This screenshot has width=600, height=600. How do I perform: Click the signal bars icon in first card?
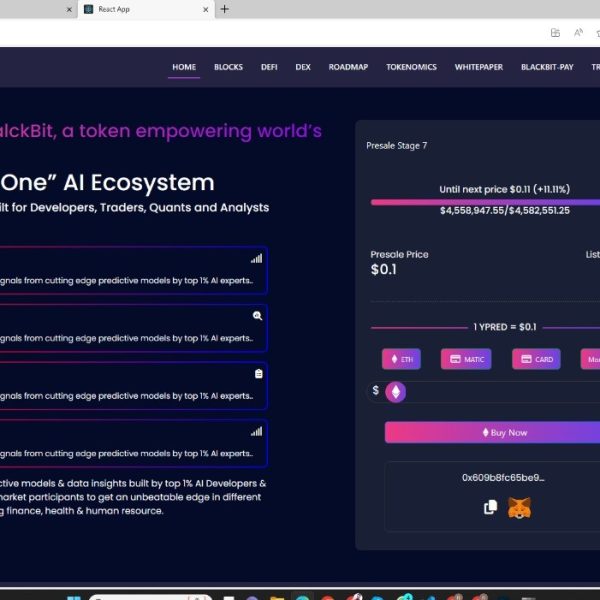click(x=256, y=259)
